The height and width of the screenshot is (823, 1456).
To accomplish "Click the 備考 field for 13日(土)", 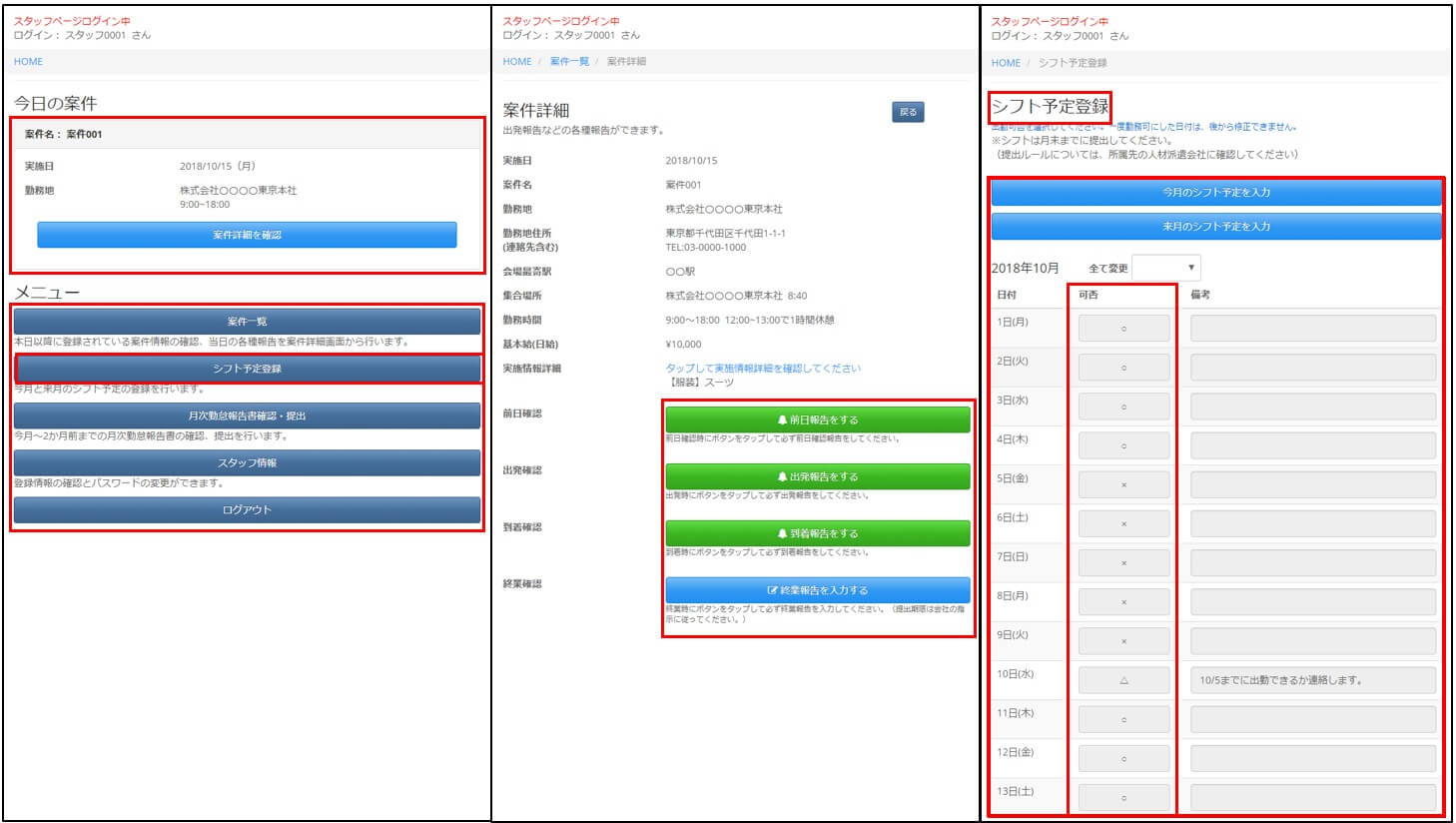I will 1313,797.
